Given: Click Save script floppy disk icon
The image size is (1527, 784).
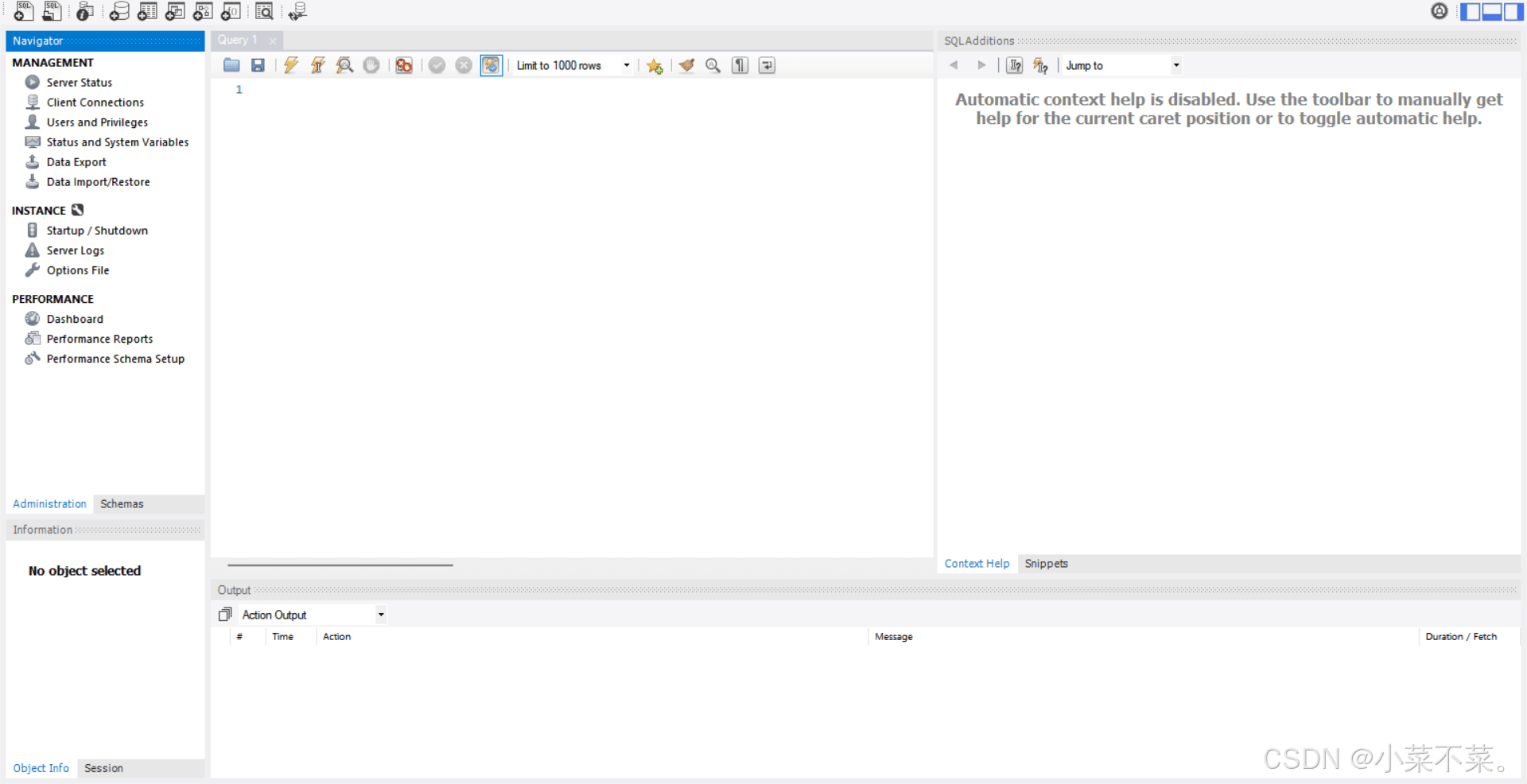Looking at the screenshot, I should [258, 65].
